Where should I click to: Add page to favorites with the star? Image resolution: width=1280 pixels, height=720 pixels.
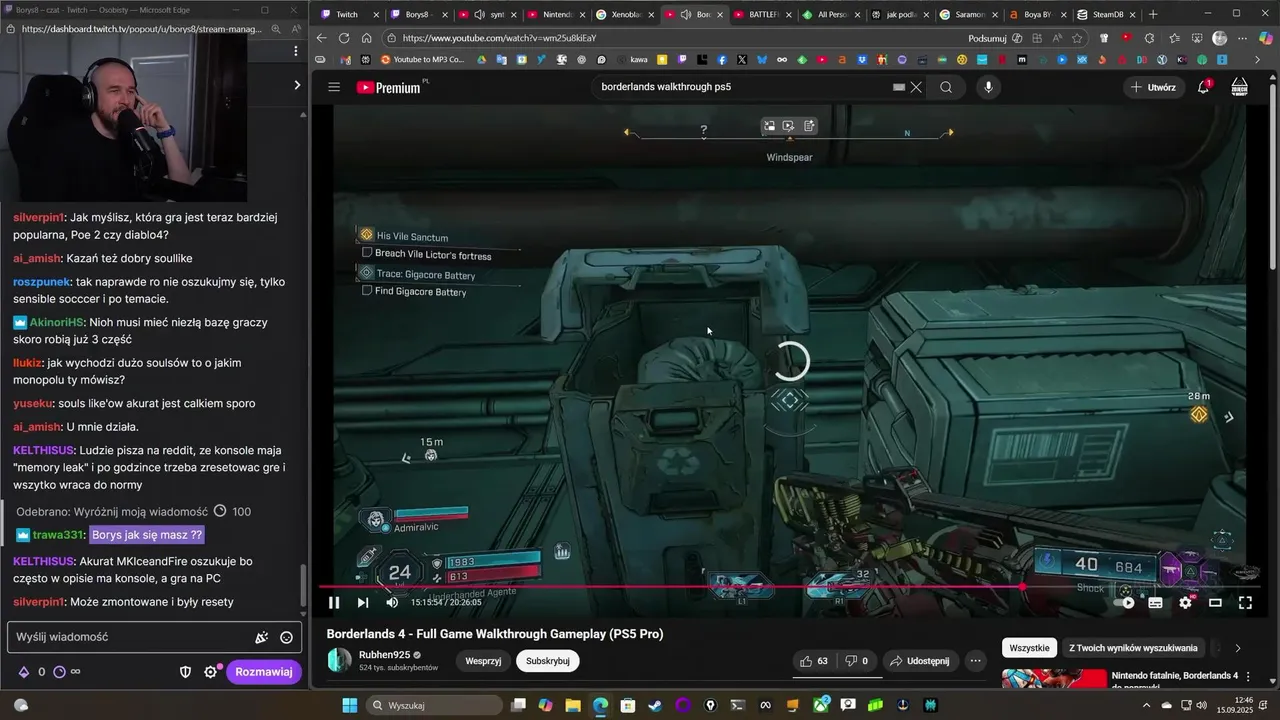[x=1077, y=38]
